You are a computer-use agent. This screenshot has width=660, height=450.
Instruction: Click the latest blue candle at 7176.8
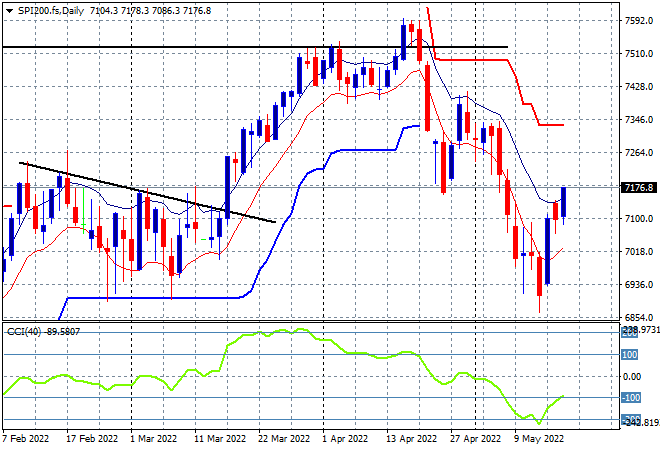(564, 202)
